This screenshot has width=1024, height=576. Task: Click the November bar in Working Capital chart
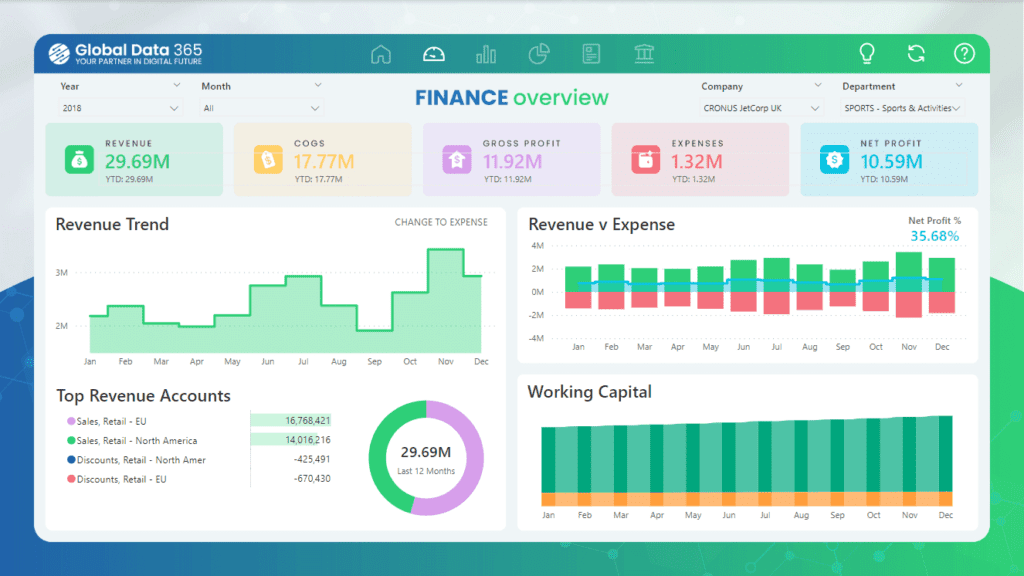908,465
